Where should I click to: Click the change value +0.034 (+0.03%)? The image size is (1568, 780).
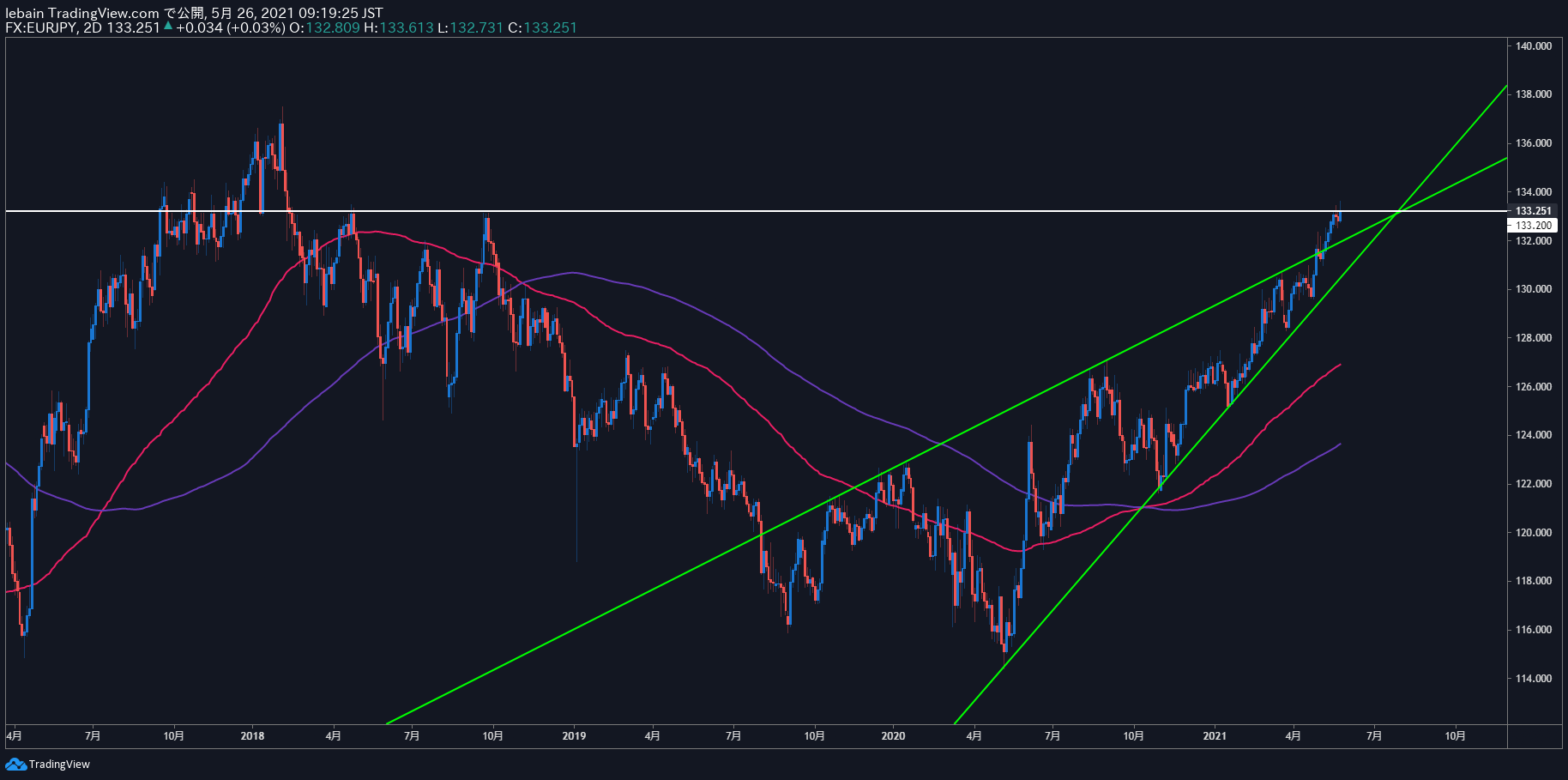[x=231, y=27]
